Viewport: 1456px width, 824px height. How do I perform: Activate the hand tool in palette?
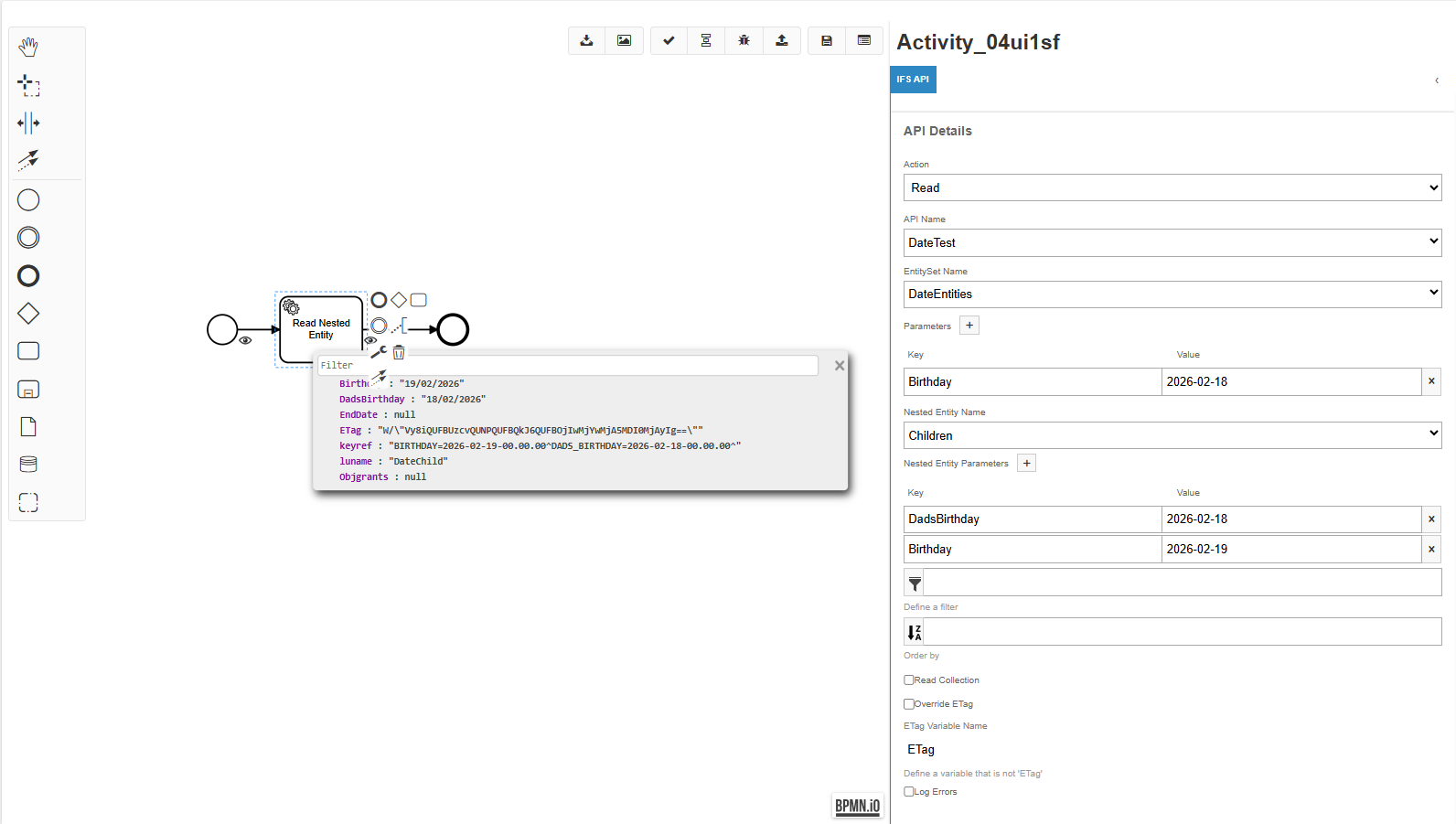[x=28, y=47]
